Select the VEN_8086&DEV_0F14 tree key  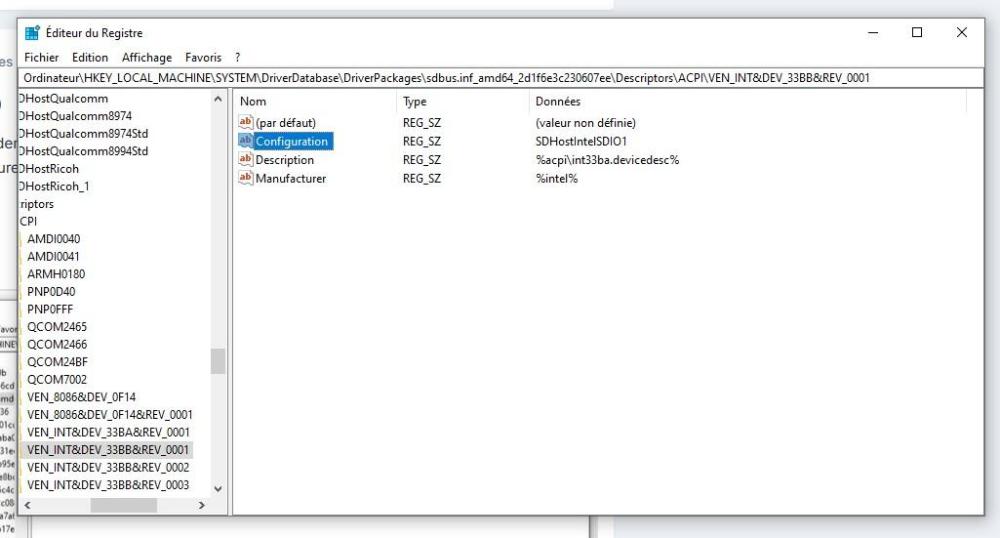[81, 397]
